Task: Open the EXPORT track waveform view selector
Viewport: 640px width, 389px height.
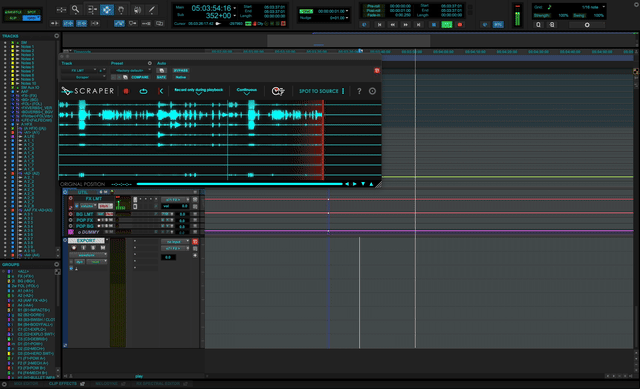Action: (x=88, y=255)
